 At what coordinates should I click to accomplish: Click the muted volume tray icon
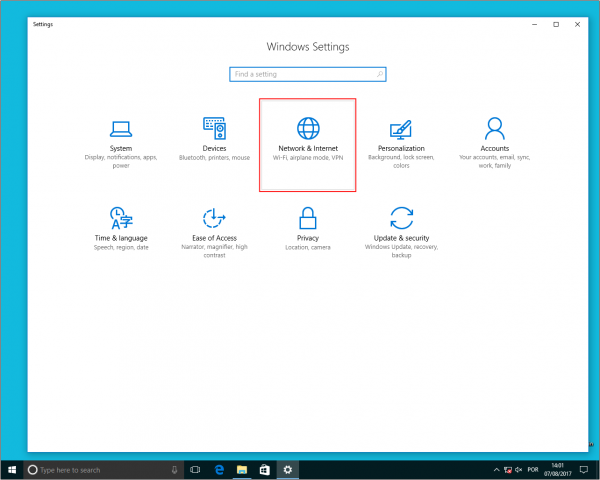click(519, 470)
